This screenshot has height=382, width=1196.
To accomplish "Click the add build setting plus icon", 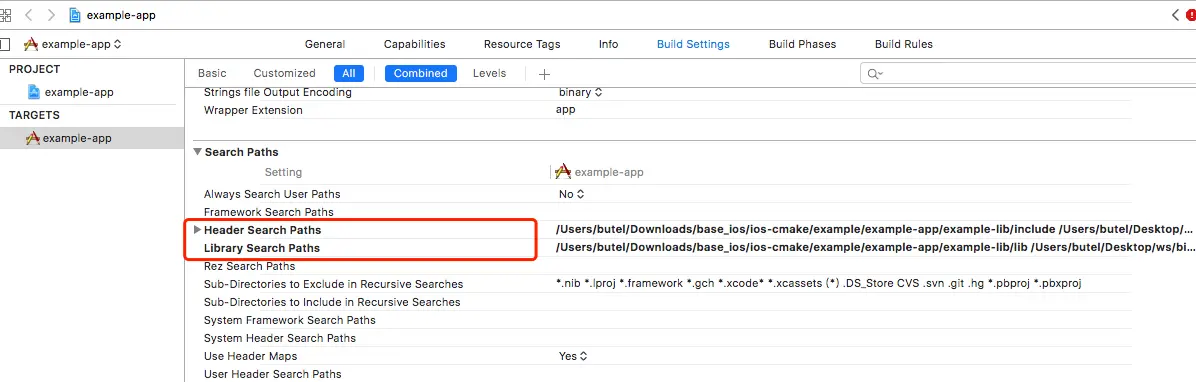I will (x=544, y=74).
